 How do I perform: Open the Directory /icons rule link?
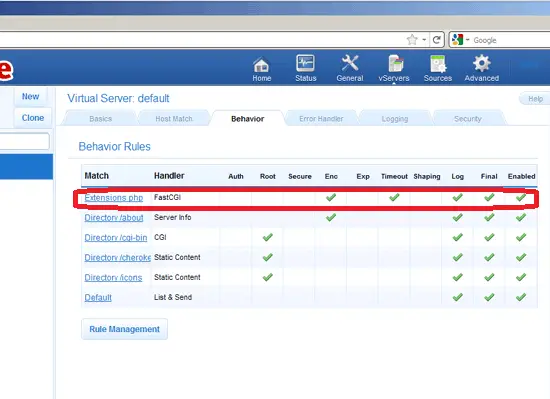pyautogui.click(x=113, y=278)
